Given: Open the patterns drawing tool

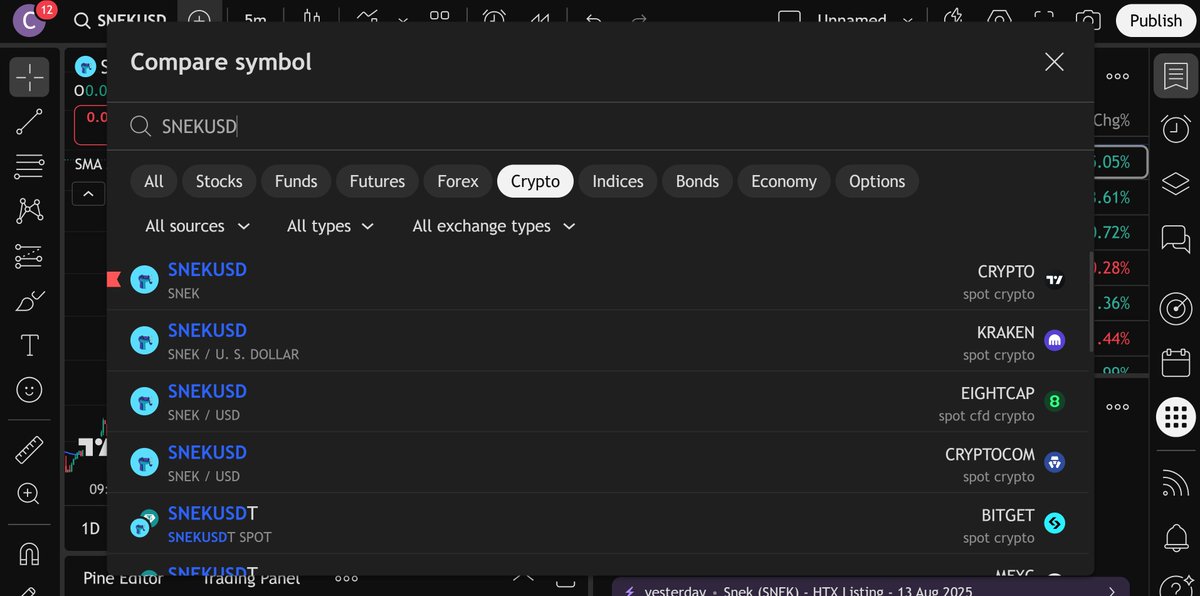Looking at the screenshot, I should (x=30, y=211).
